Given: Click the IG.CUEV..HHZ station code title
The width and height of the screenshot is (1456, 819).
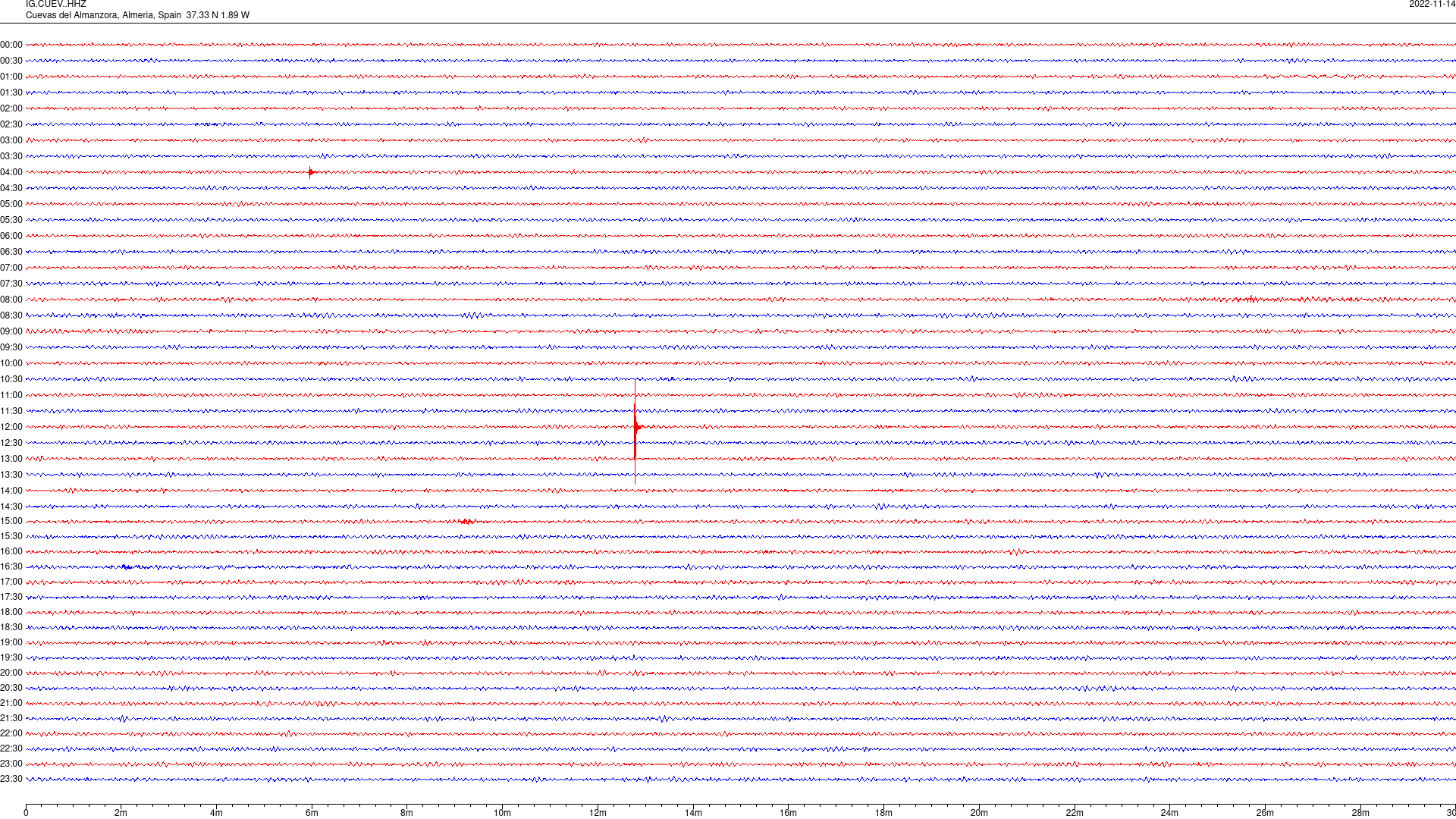Looking at the screenshot, I should [x=56, y=4].
